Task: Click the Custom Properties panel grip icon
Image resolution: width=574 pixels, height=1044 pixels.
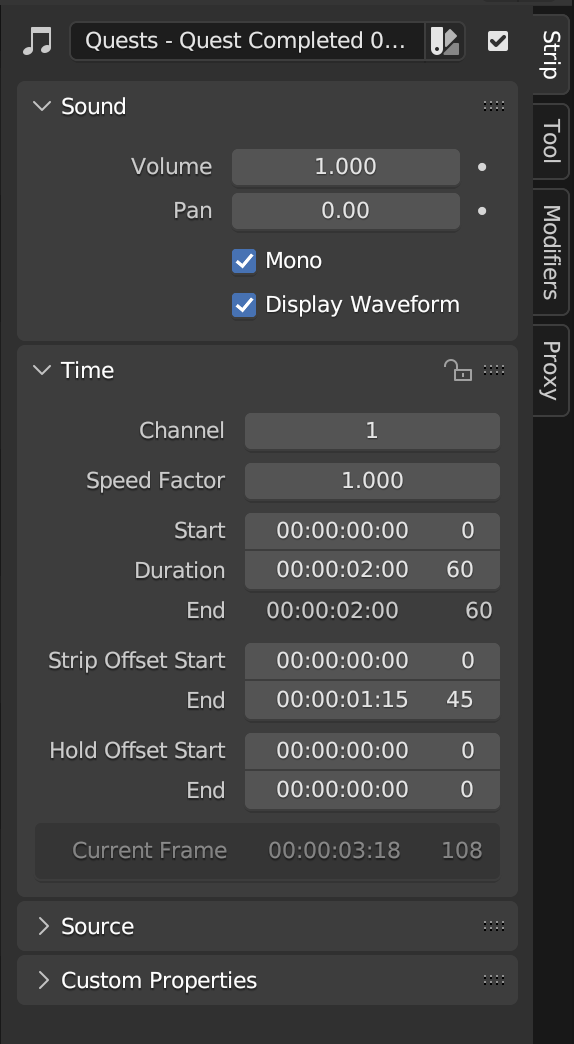Action: coord(493,979)
